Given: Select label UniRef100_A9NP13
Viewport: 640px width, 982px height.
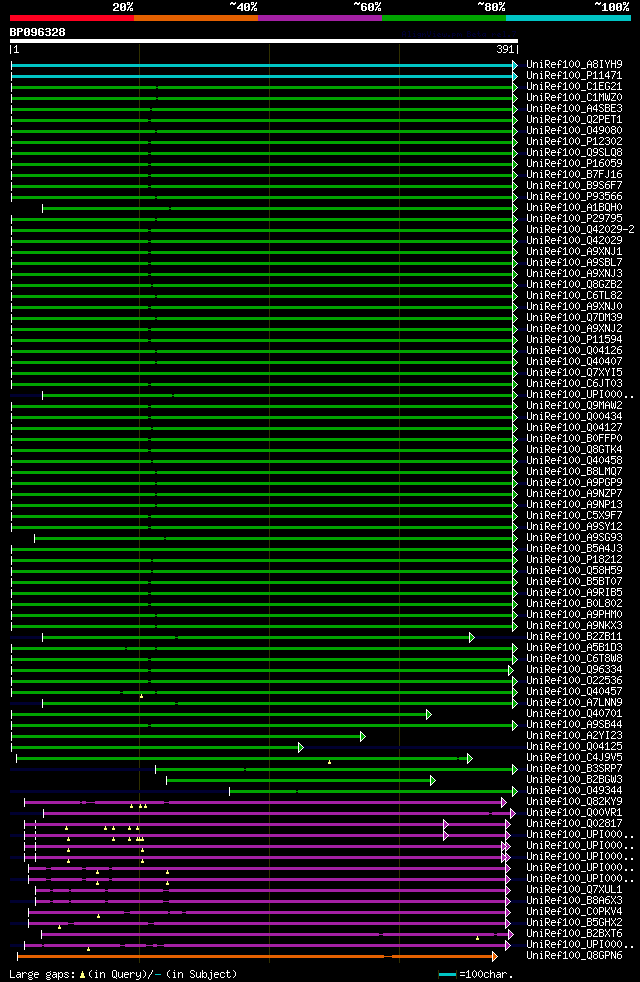Looking at the screenshot, I should click(574, 505).
